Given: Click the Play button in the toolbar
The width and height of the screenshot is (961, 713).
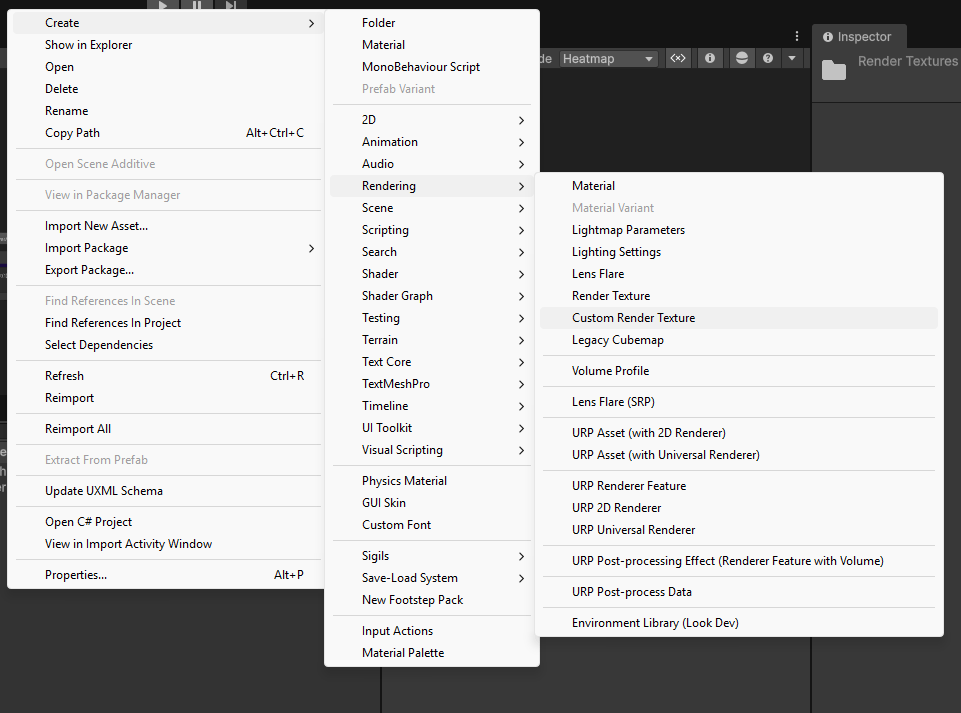Looking at the screenshot, I should pyautogui.click(x=163, y=5).
